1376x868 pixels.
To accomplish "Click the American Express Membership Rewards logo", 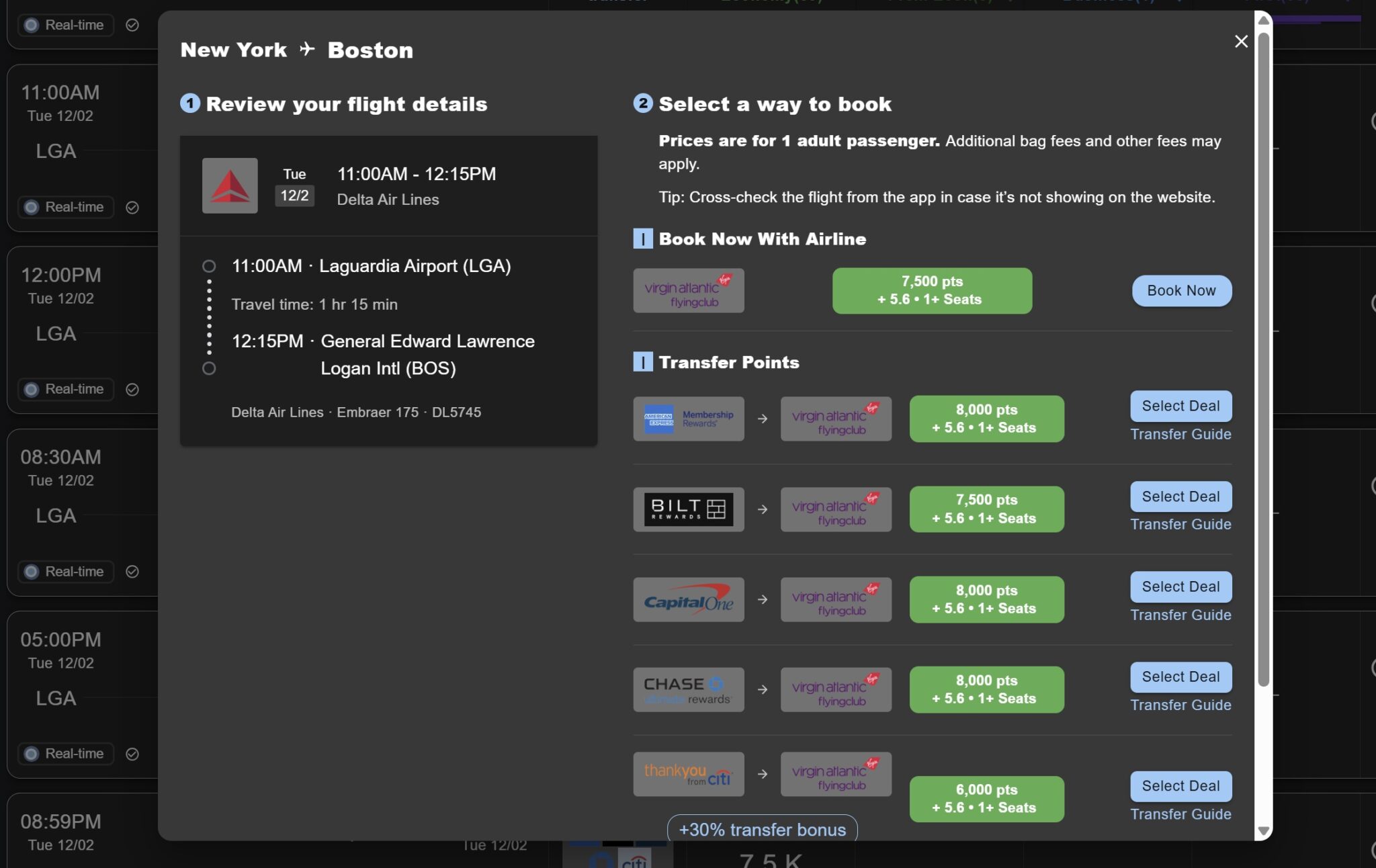I will point(688,419).
